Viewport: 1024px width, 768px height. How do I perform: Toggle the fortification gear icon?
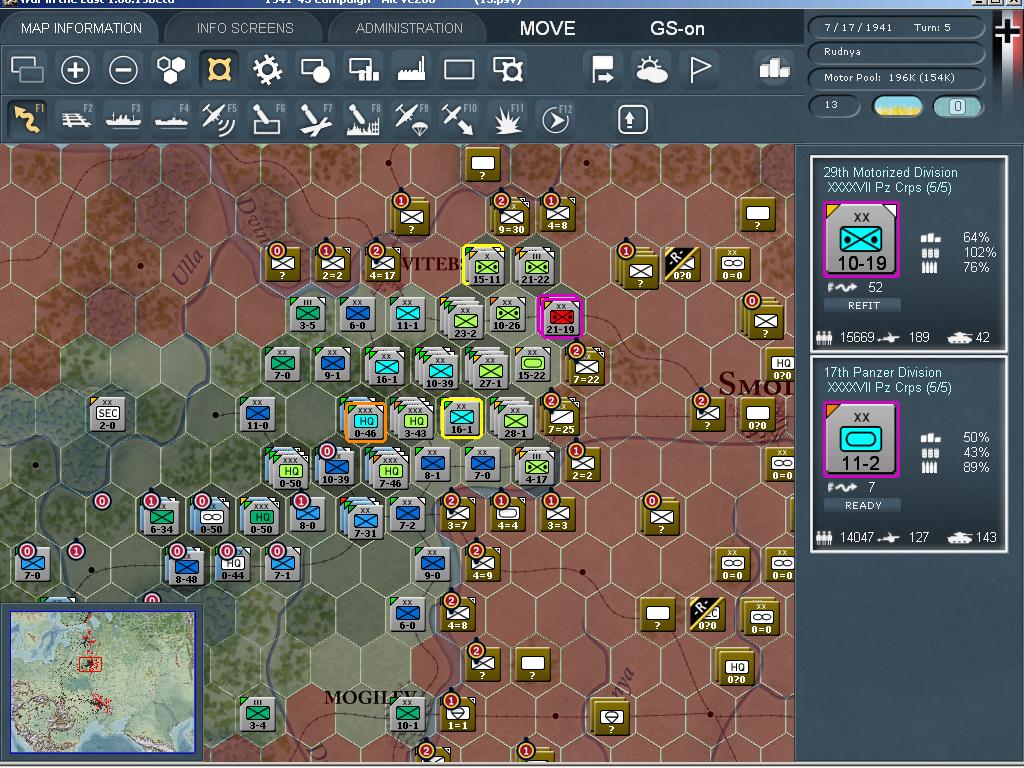267,70
